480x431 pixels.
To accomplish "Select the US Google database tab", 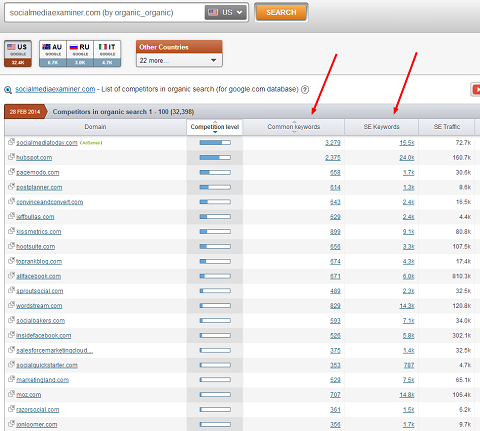I will click(x=18, y=54).
